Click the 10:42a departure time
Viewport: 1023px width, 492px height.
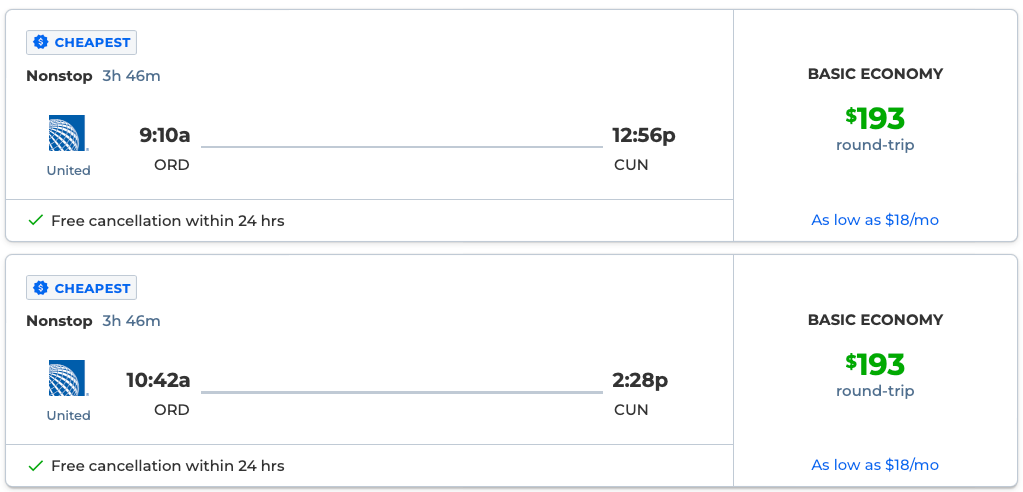click(158, 380)
